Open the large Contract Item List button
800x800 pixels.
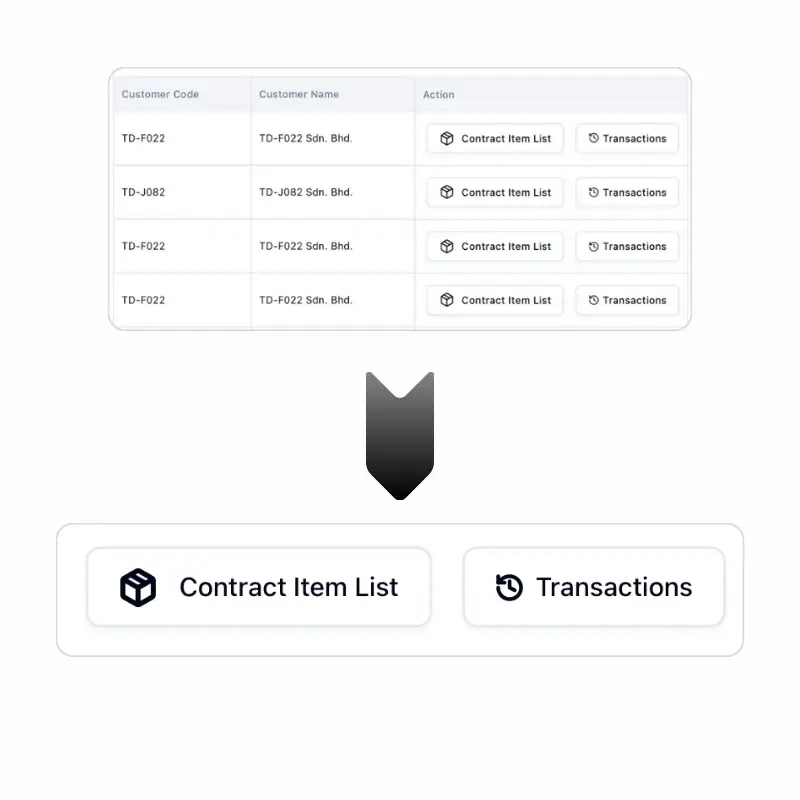tap(259, 587)
